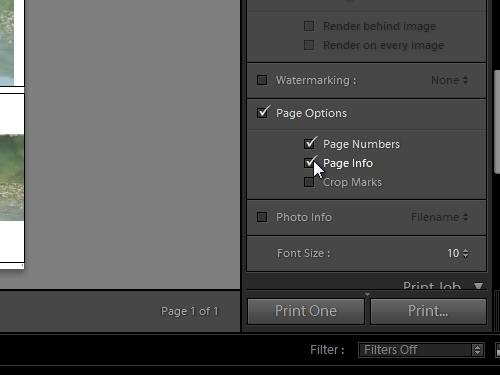500x375 pixels.
Task: Enable the Watermarking checkbox
Action: pos(262,80)
